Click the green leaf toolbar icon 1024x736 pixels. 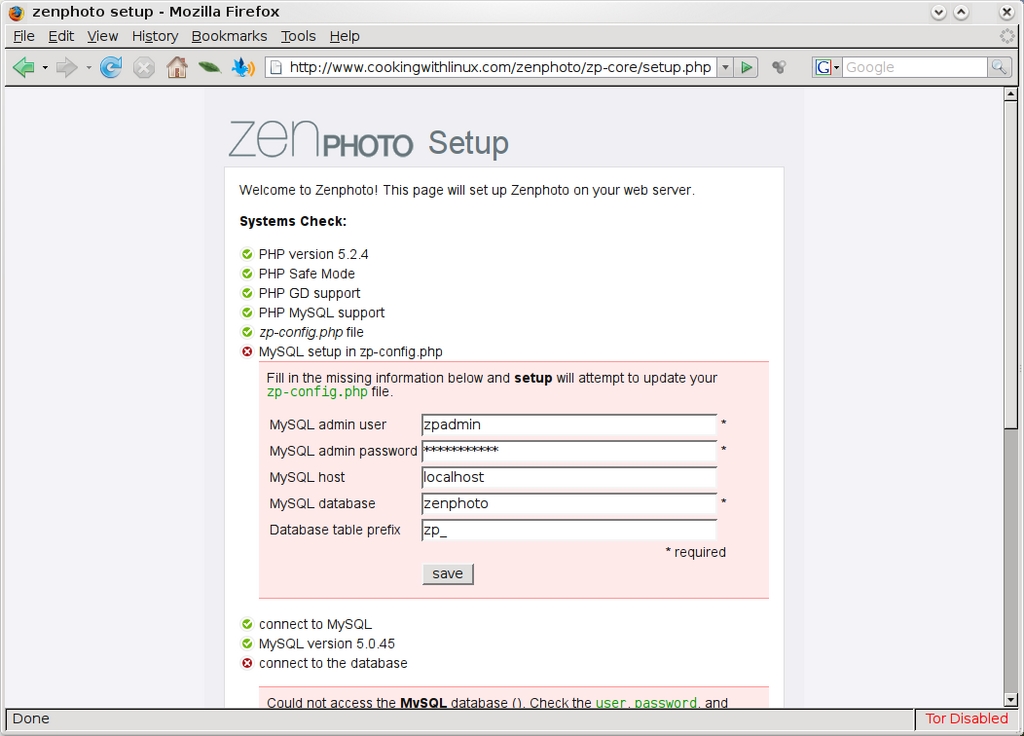pyautogui.click(x=209, y=67)
